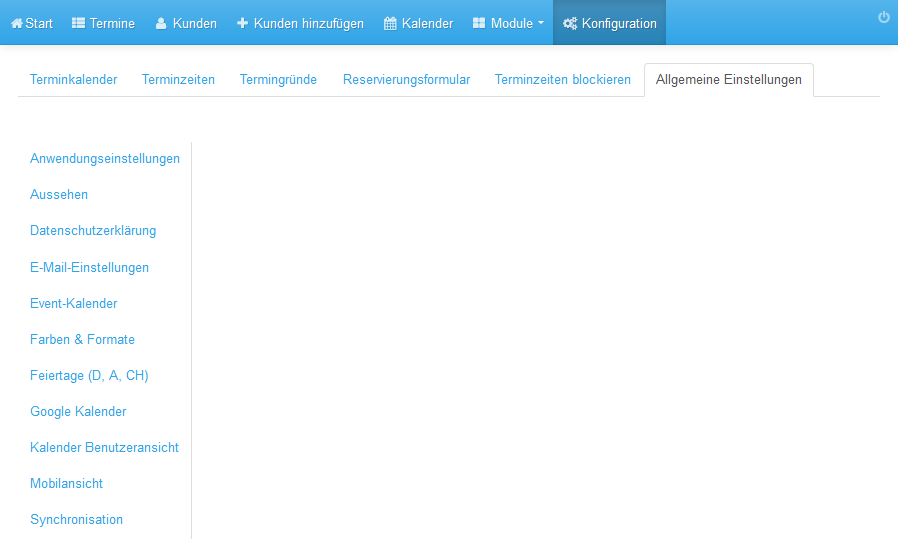Click the list icon beside Termine
Image resolution: width=899 pixels, height=539 pixels.
coord(79,23)
